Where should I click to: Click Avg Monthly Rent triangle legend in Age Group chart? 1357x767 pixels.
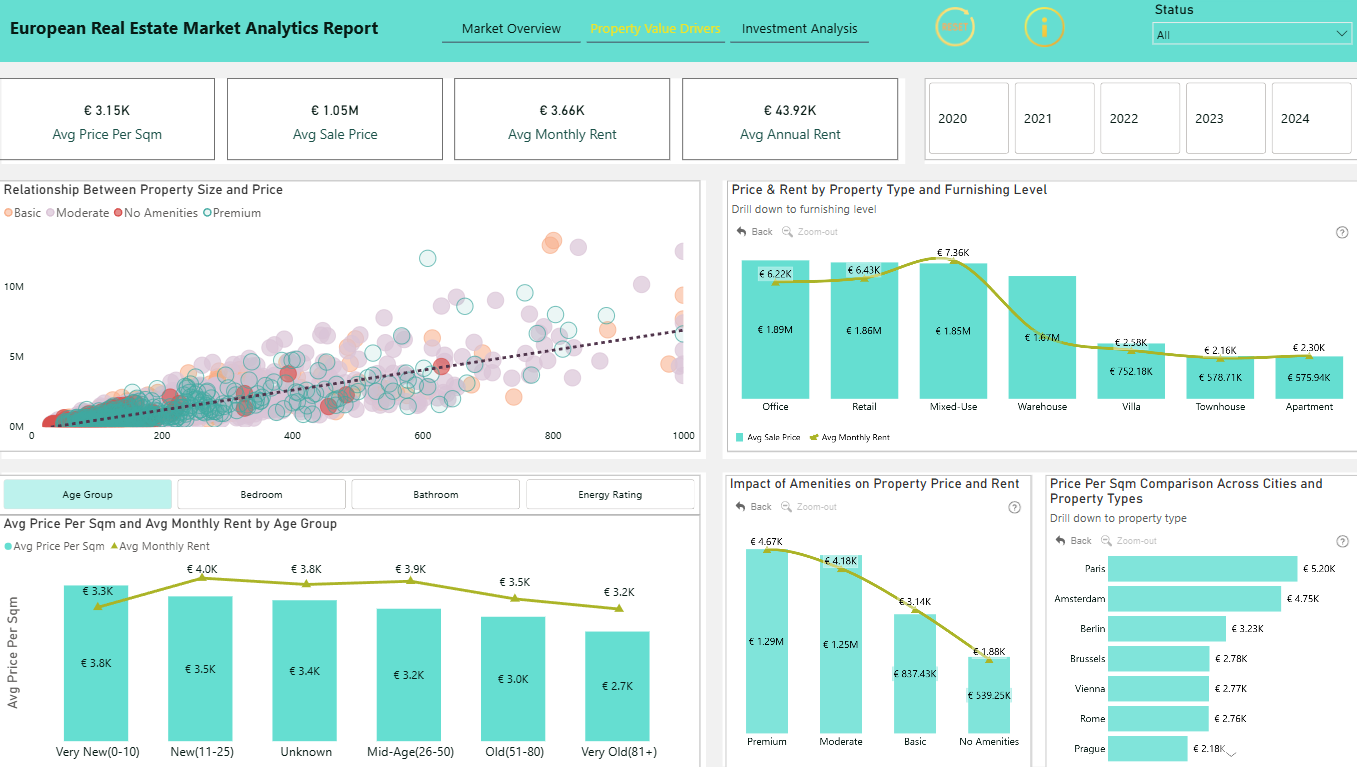tap(113, 547)
